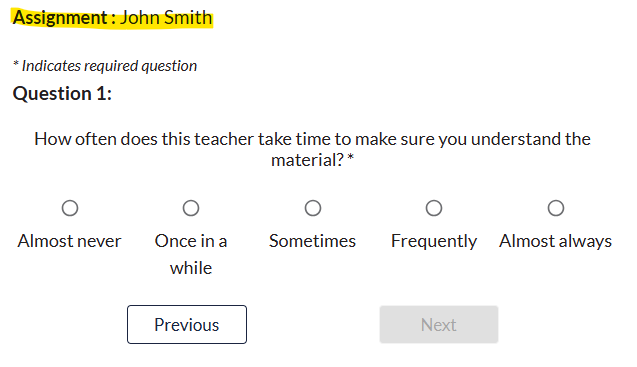Choose the radio button above Once in a while
This screenshot has width=637, height=367.
[191, 208]
